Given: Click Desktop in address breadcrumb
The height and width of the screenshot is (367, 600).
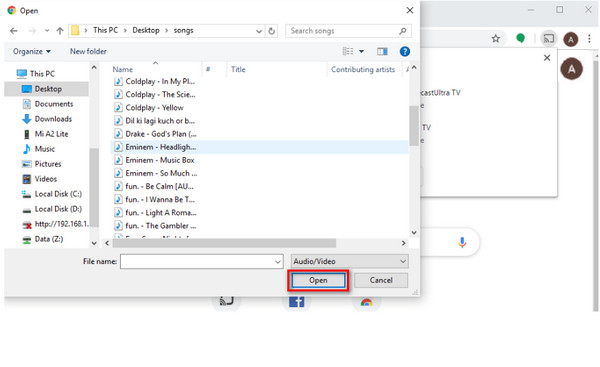Looking at the screenshot, I should point(146,30).
